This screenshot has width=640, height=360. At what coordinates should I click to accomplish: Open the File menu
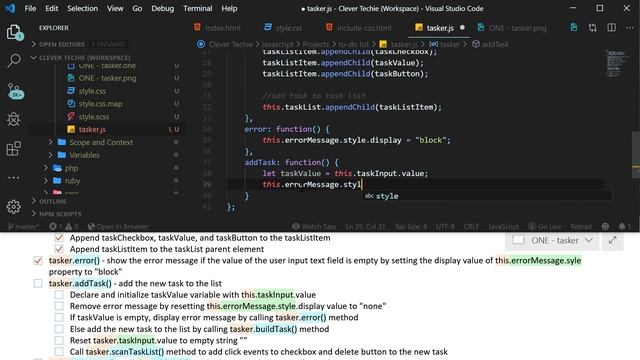click(30, 8)
